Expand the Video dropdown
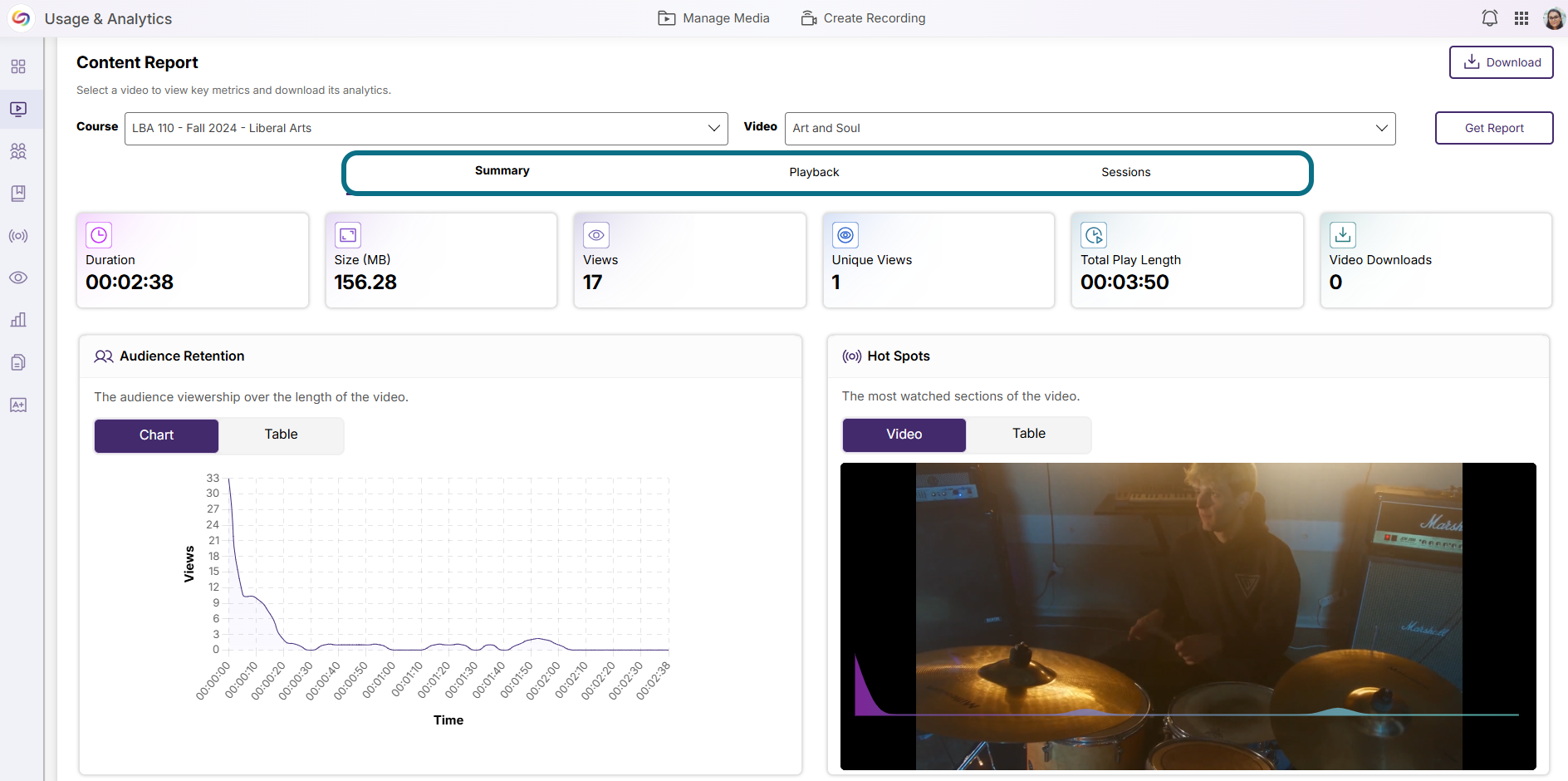The width and height of the screenshot is (1568, 781). click(x=1090, y=128)
